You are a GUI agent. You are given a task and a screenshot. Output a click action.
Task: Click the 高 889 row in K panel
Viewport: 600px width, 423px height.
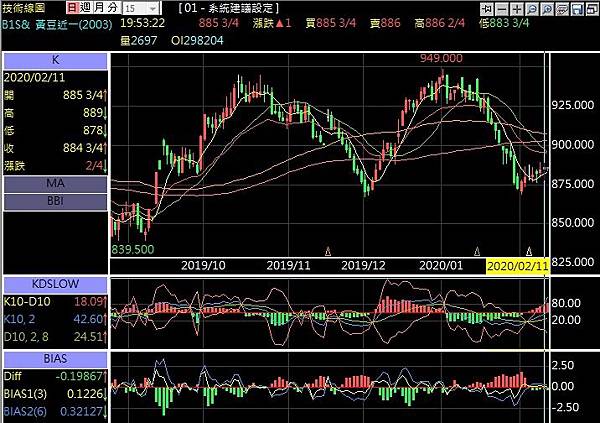(55, 113)
